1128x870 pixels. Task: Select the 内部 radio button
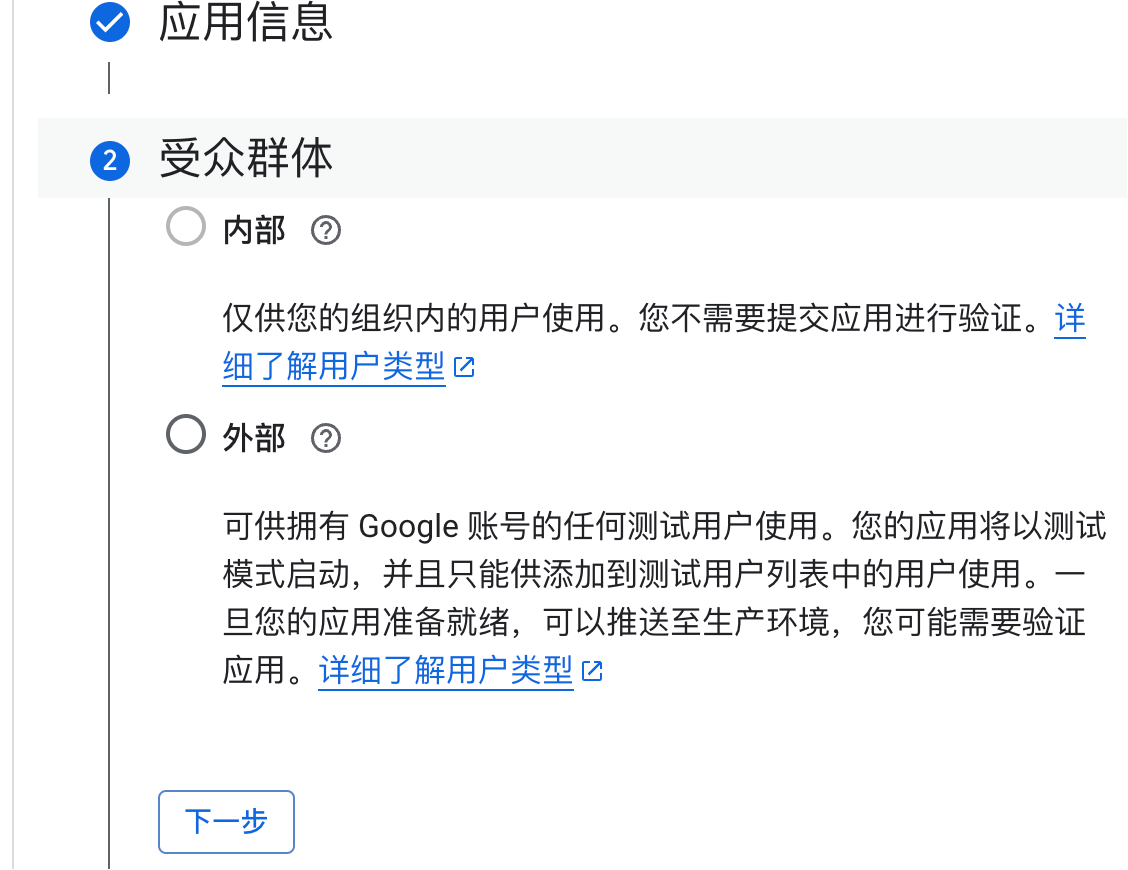click(186, 227)
